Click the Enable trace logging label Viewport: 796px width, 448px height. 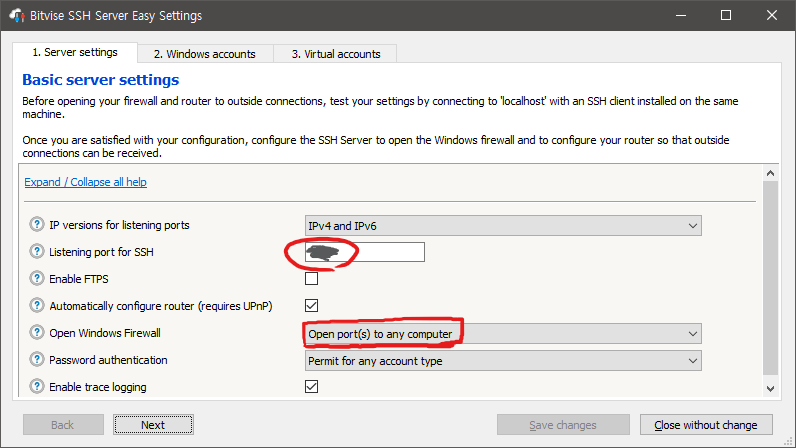[97, 387]
